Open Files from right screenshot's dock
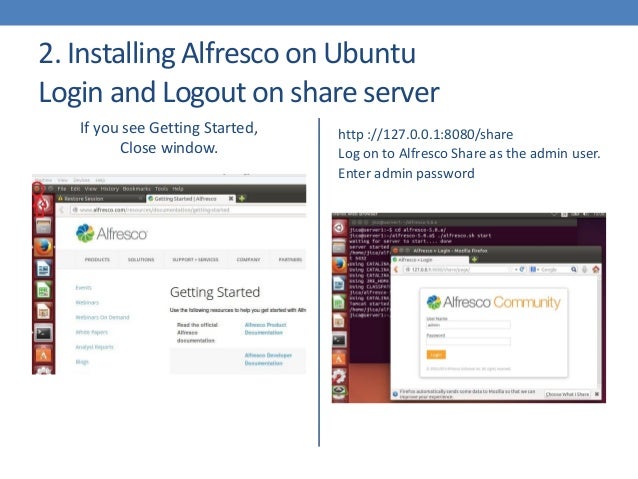The image size is (638, 479). pos(339,246)
